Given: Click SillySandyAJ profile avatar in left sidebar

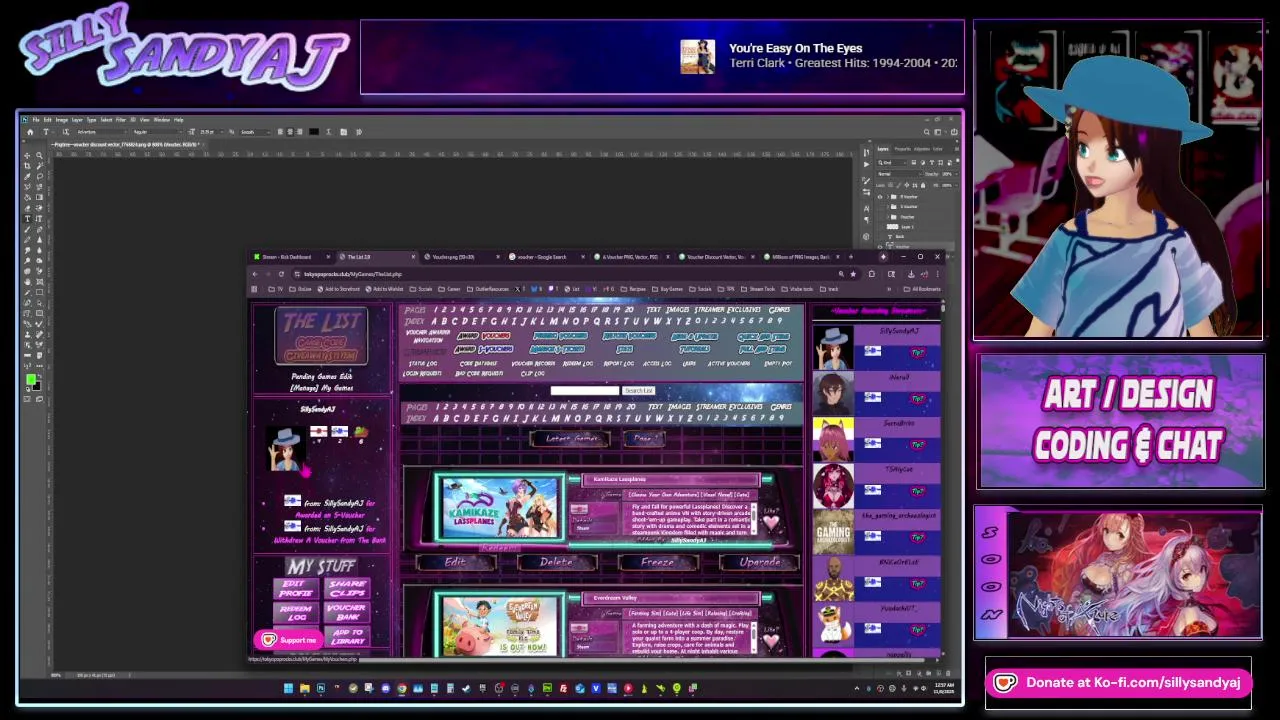Looking at the screenshot, I should [286, 449].
